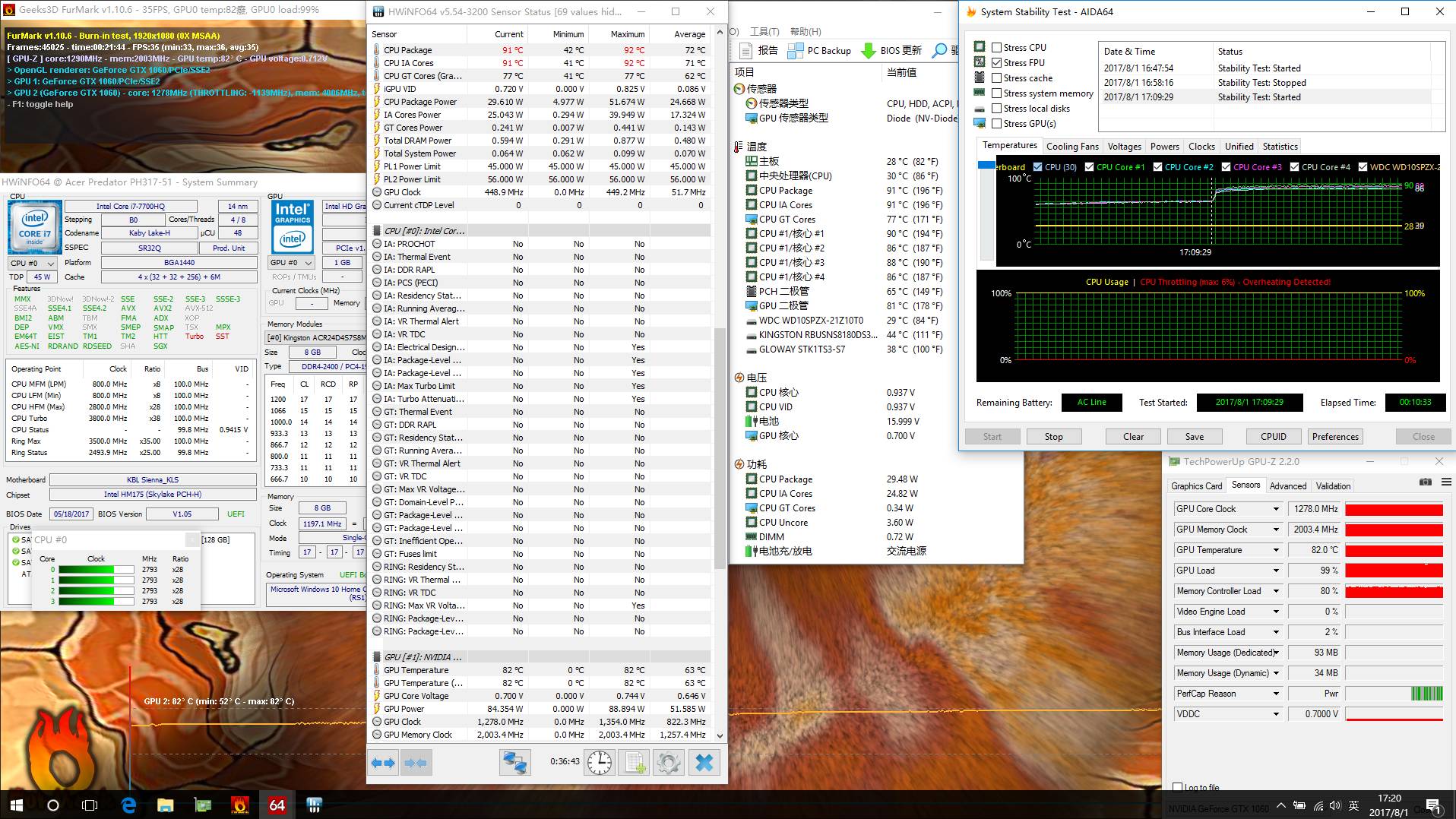
Task: Open HWiNFO remote network connection icon
Action: click(514, 763)
